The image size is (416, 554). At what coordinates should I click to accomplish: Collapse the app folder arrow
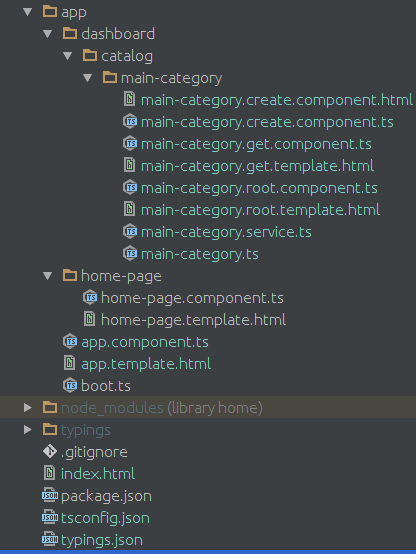pyautogui.click(x=28, y=12)
